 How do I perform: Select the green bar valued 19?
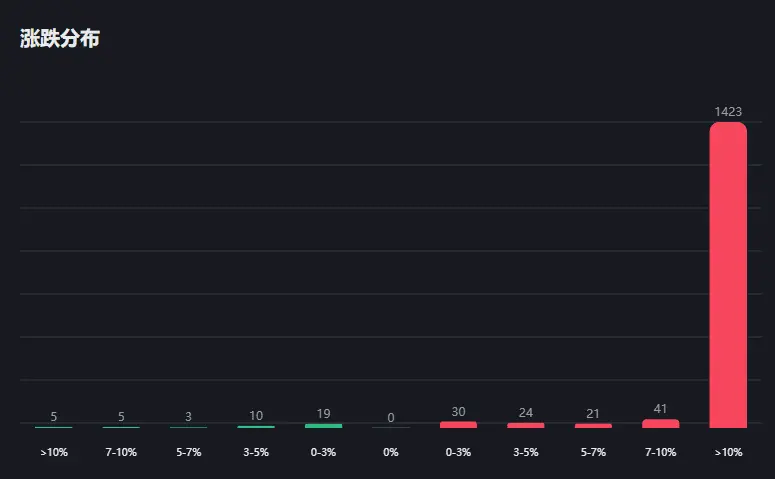point(323,426)
